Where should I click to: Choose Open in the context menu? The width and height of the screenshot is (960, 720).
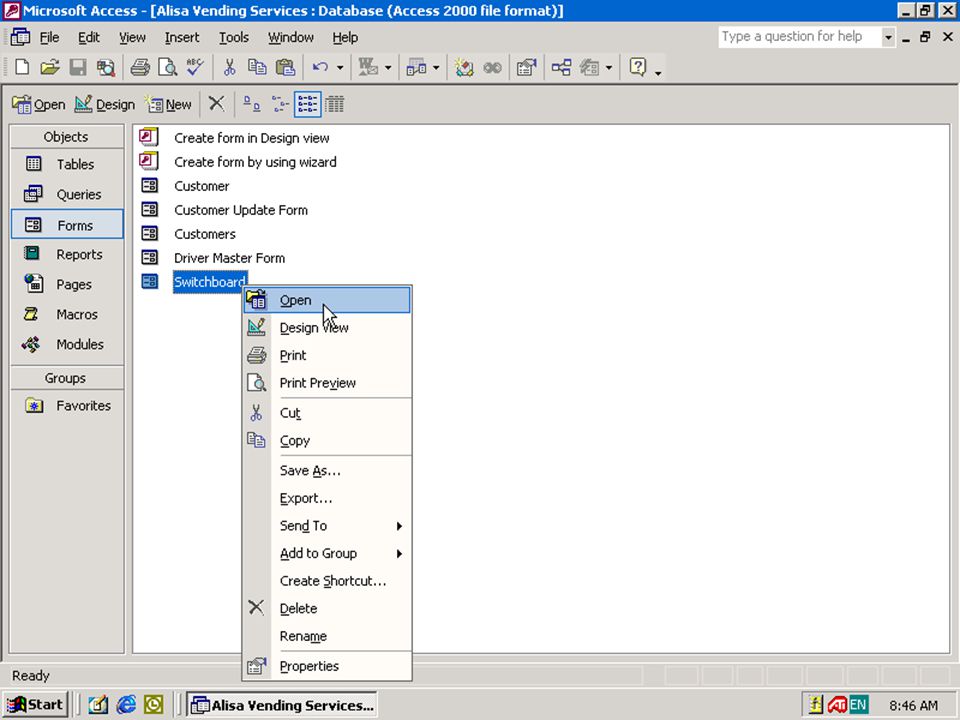click(x=327, y=300)
